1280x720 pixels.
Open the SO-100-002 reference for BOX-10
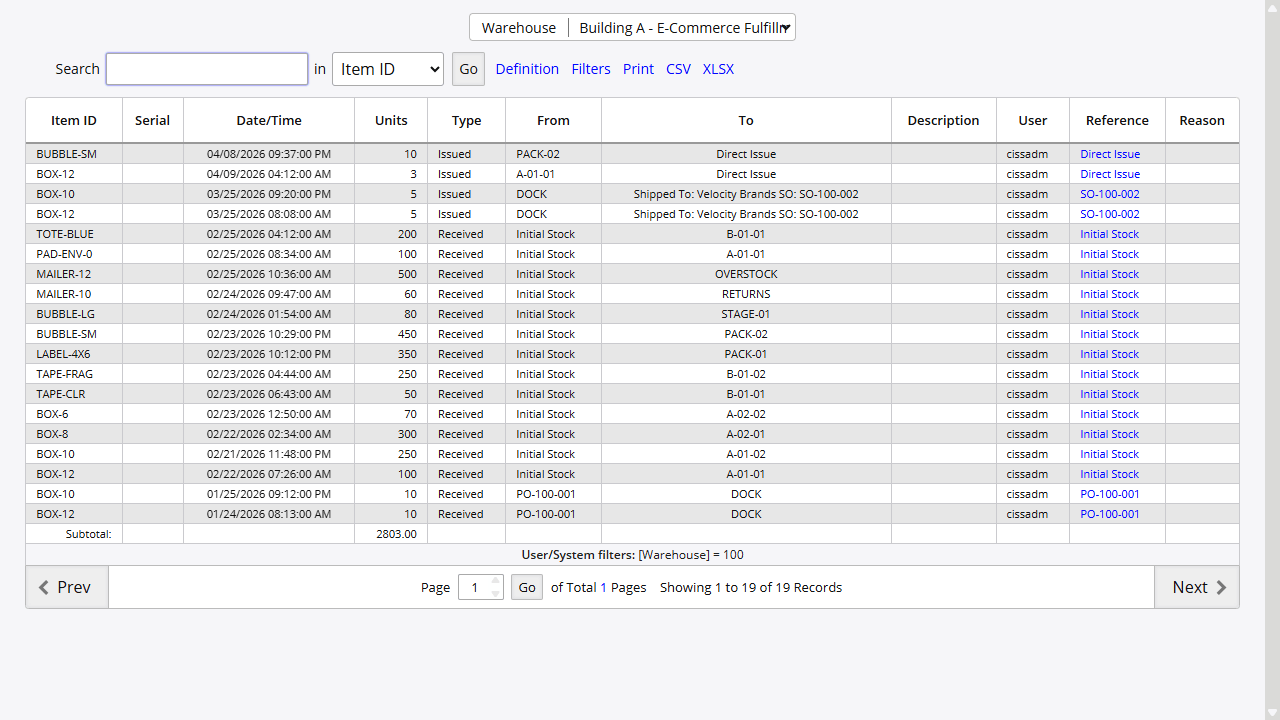pyautogui.click(x=1109, y=194)
